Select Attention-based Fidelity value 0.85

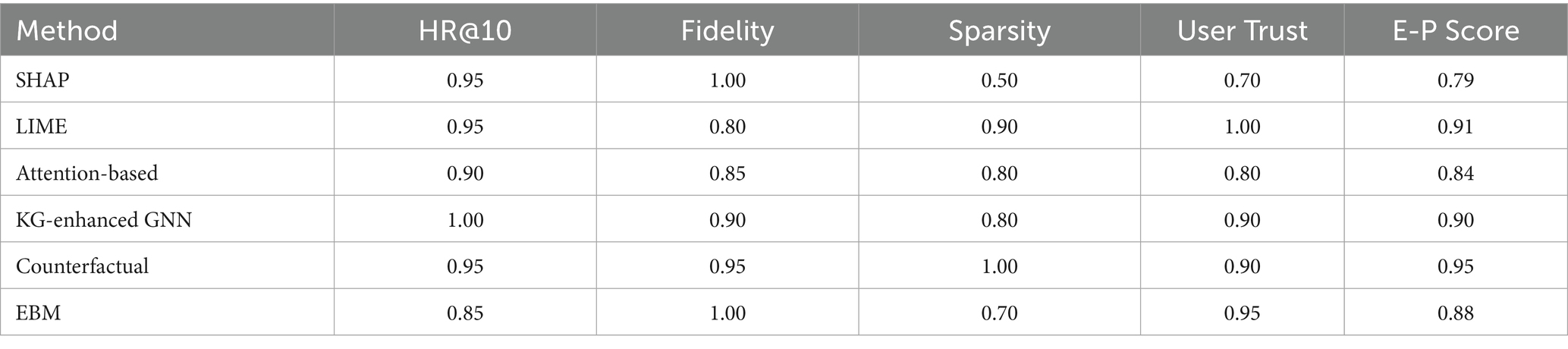click(727, 173)
